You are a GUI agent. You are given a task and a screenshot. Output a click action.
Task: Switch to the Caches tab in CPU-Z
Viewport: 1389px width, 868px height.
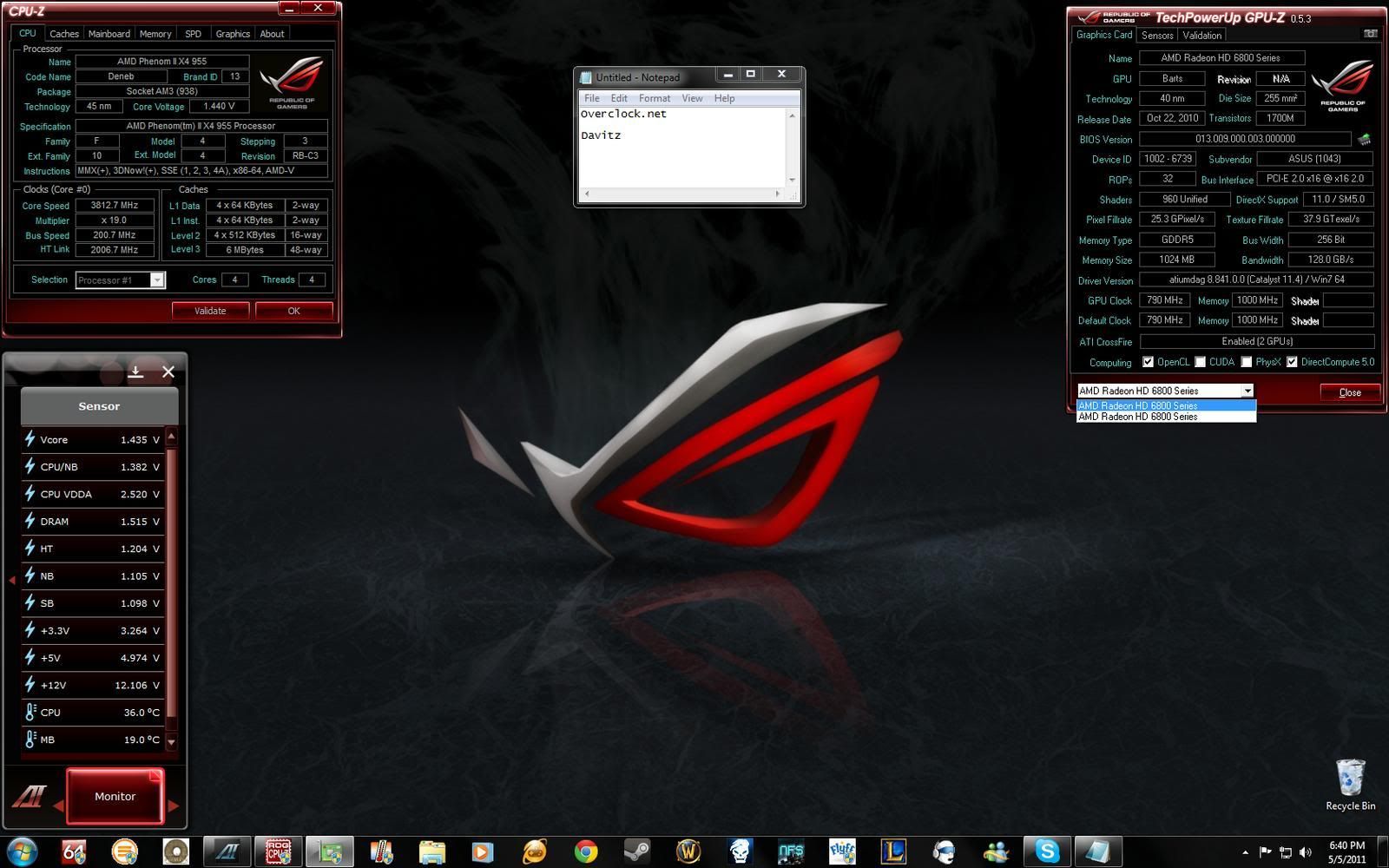point(64,34)
